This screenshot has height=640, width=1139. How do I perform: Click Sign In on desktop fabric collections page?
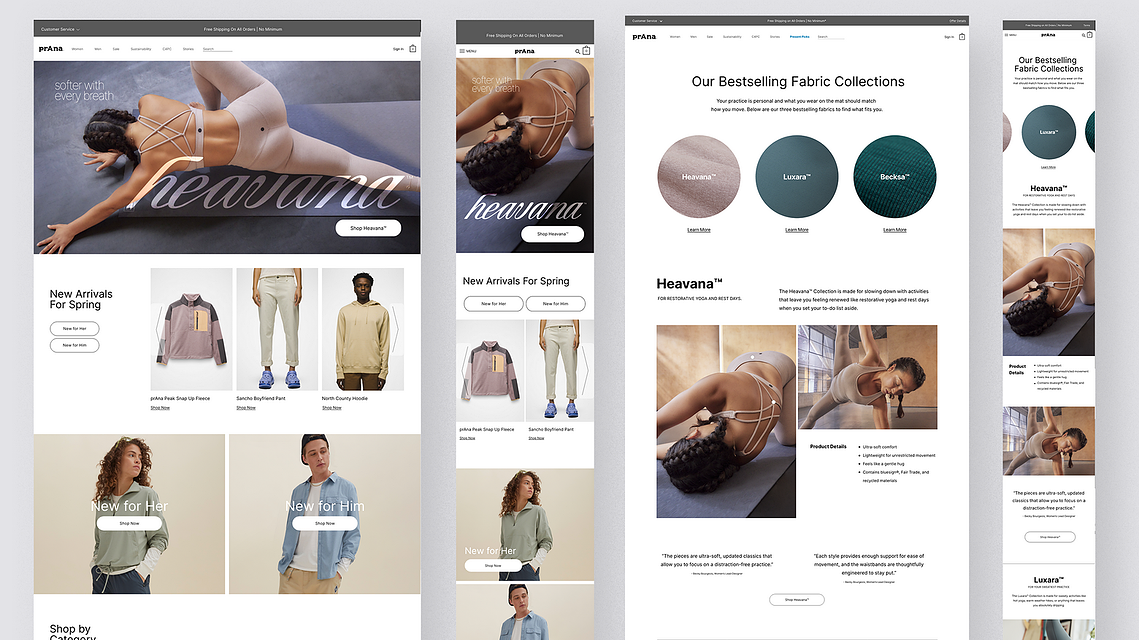[x=949, y=36]
